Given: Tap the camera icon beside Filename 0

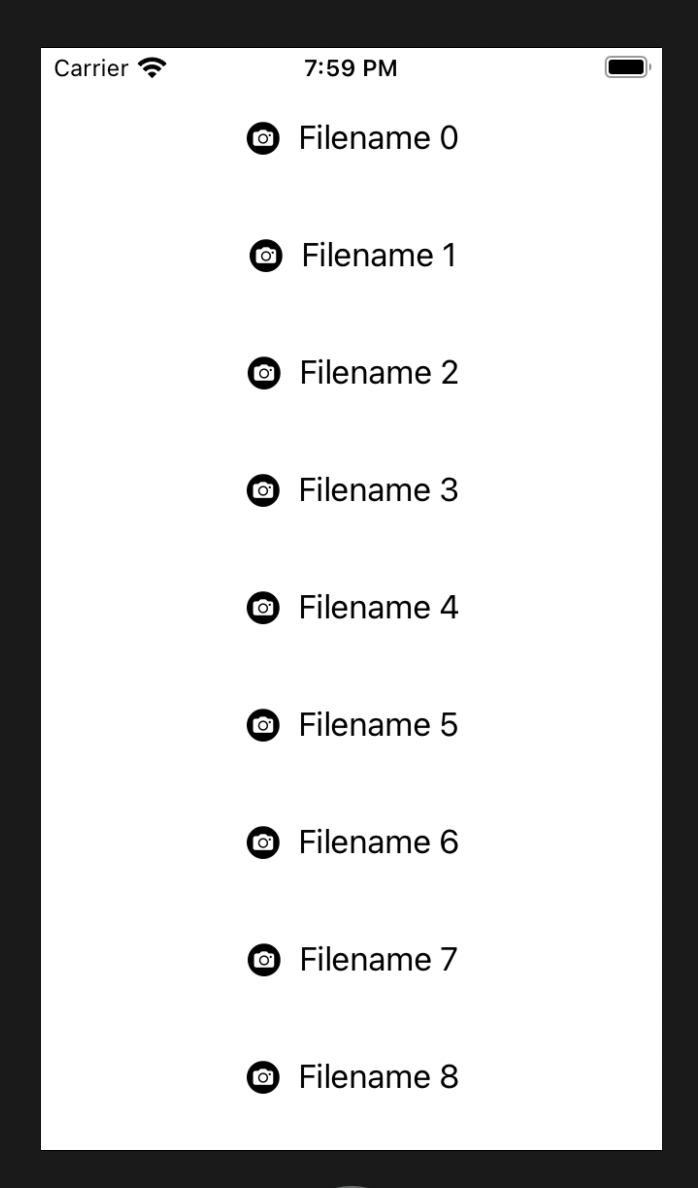Looking at the screenshot, I should 263,139.
